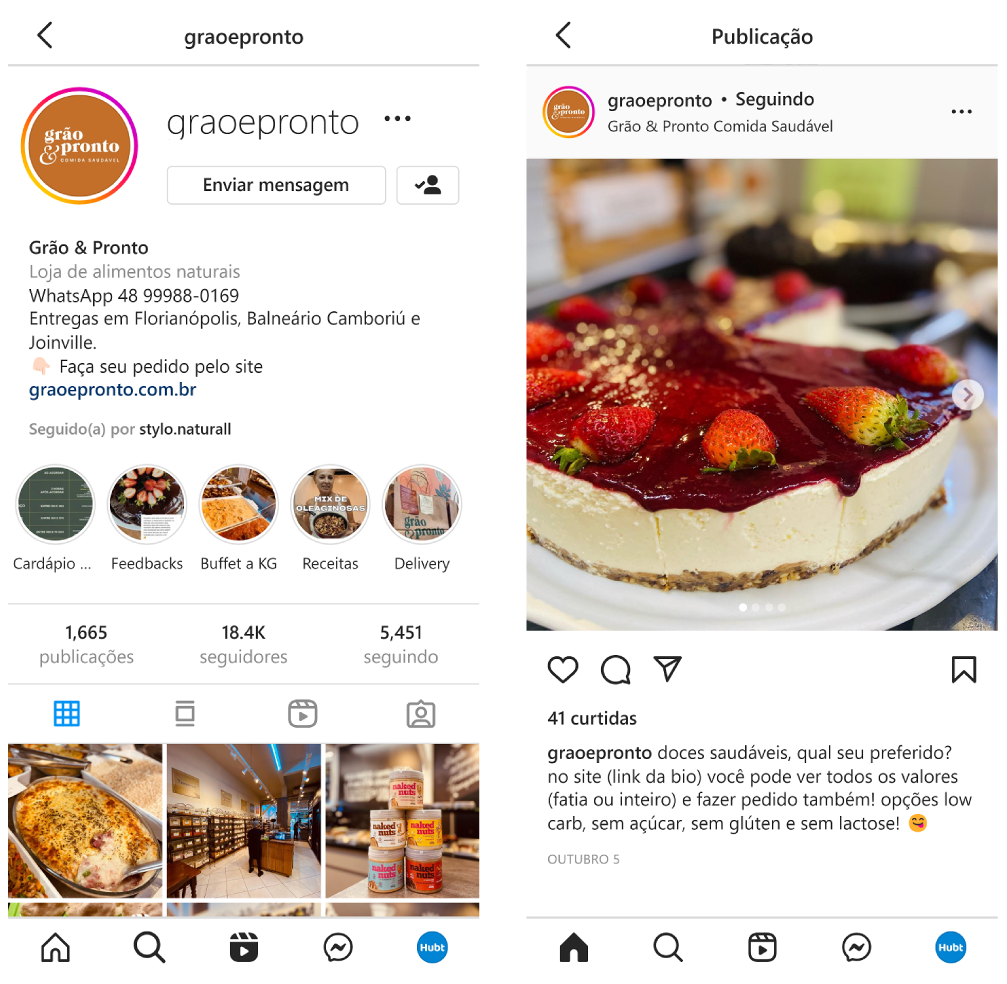
Task: Send a message with Enviar mensagem
Action: point(276,185)
